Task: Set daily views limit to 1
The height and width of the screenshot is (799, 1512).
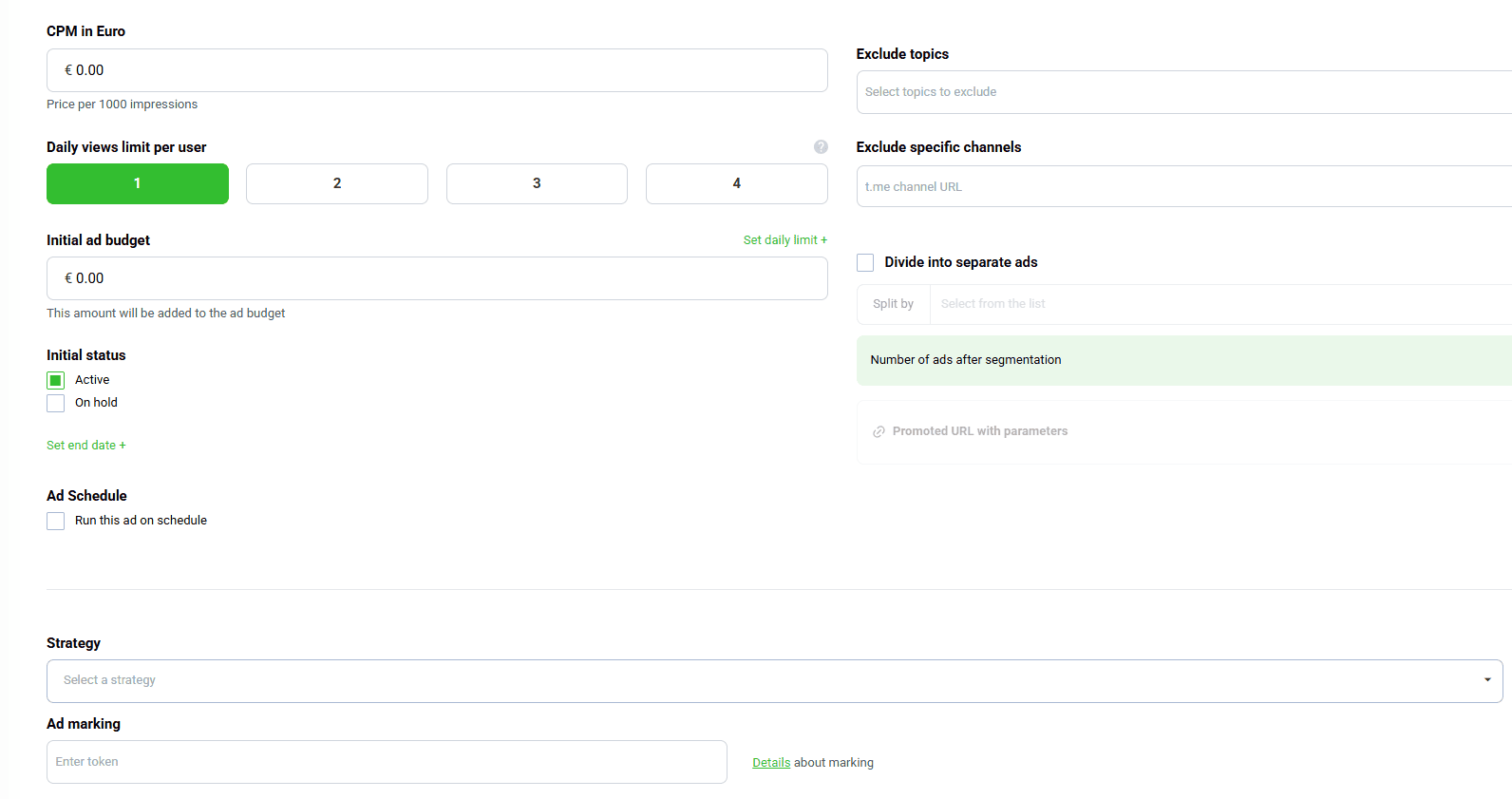Action: pos(138,183)
